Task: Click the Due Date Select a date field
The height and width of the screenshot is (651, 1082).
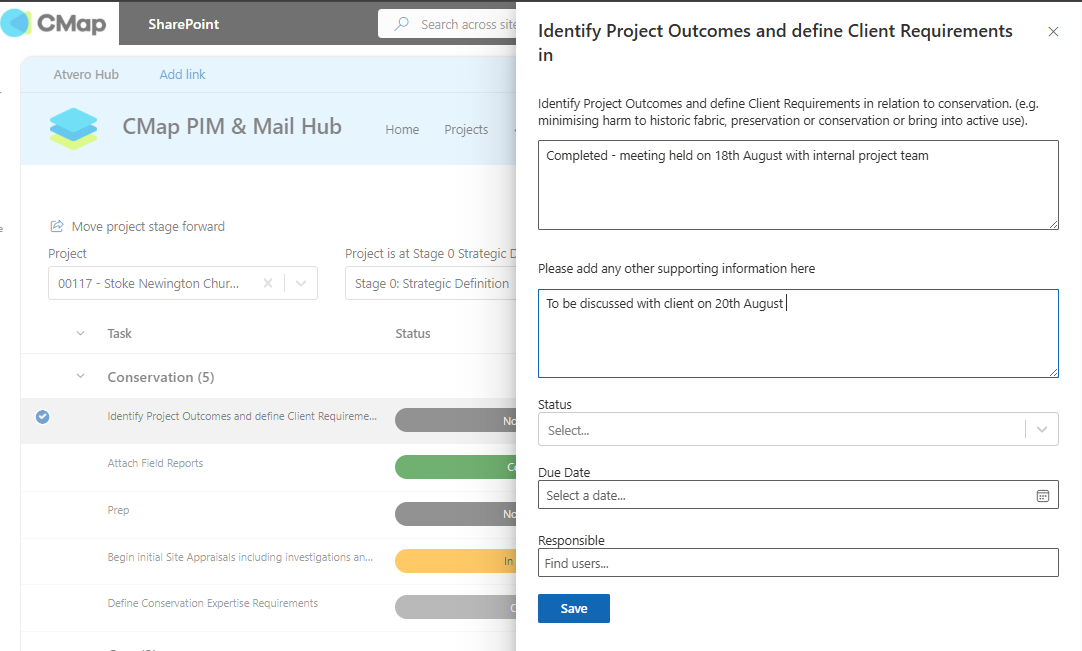Action: [798, 495]
